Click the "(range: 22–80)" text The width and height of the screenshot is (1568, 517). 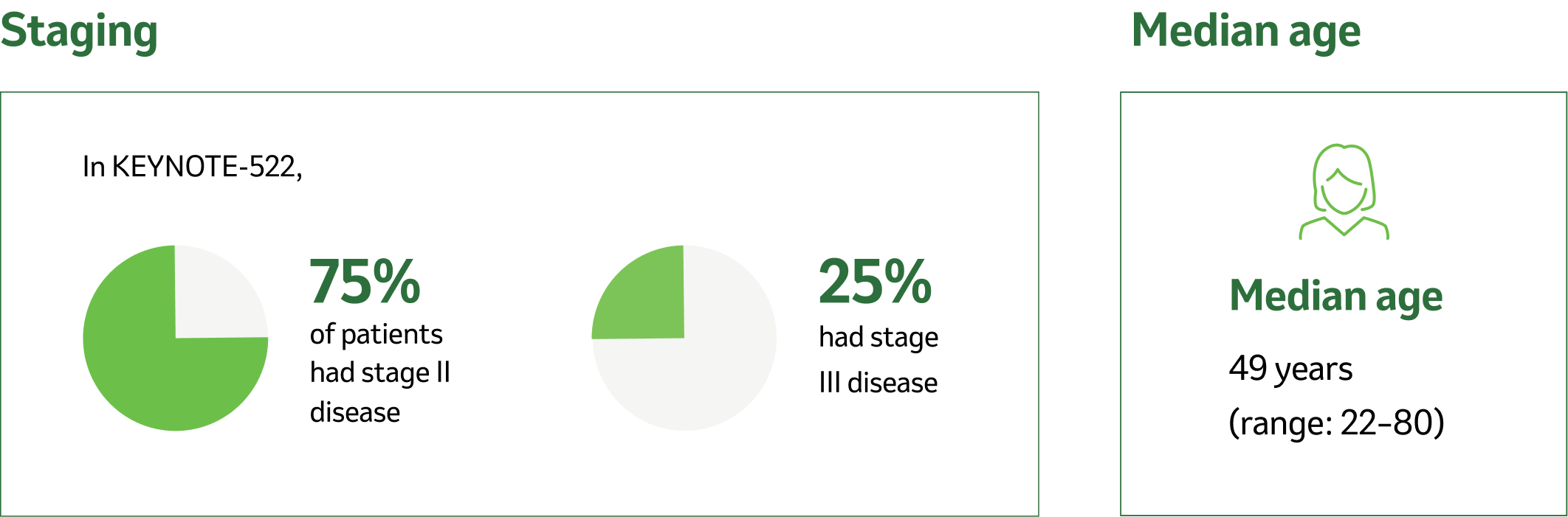[1336, 423]
